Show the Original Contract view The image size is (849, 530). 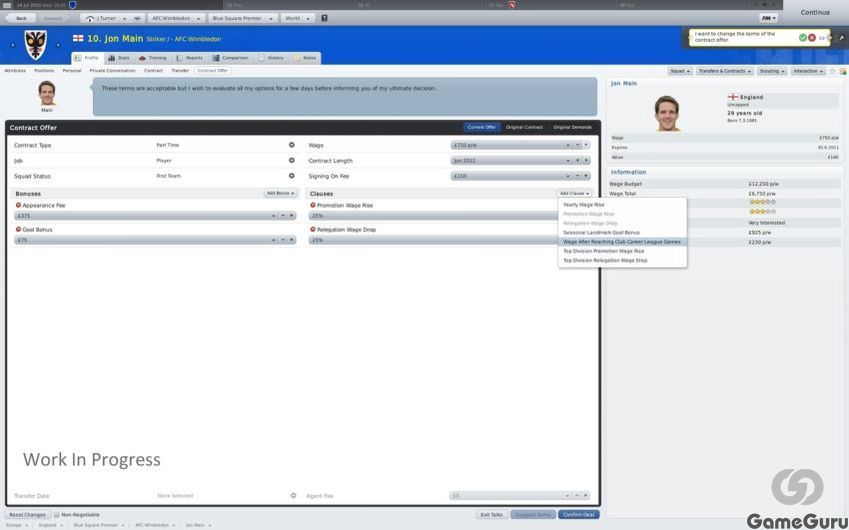click(524, 127)
